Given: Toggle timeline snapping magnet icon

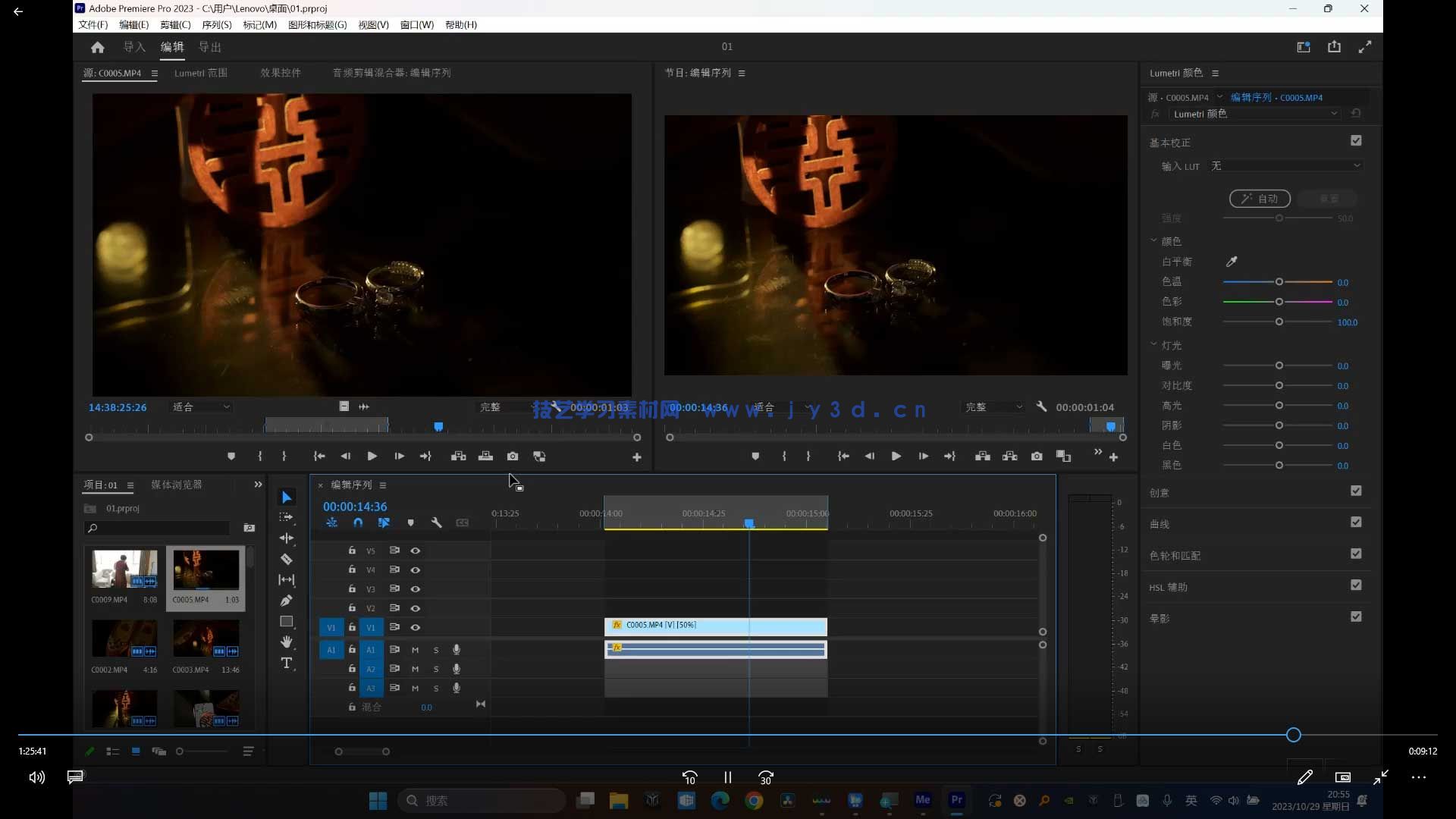Looking at the screenshot, I should [x=358, y=523].
